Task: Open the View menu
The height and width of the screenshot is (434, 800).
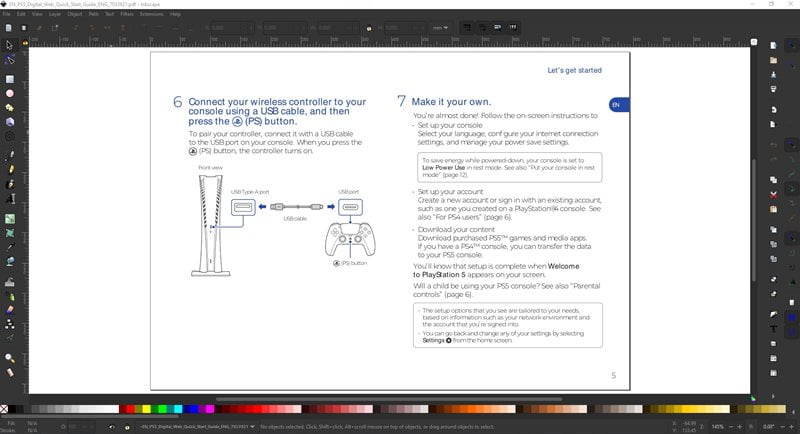Action: [37, 14]
